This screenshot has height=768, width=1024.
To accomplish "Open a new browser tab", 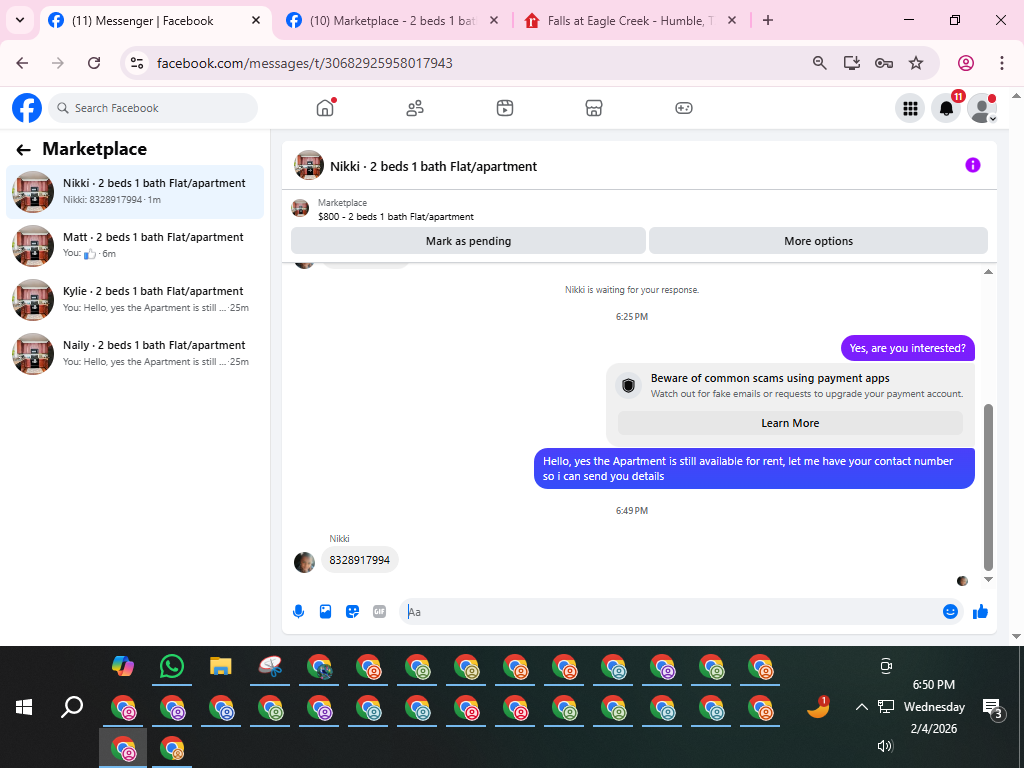I will tap(768, 20).
